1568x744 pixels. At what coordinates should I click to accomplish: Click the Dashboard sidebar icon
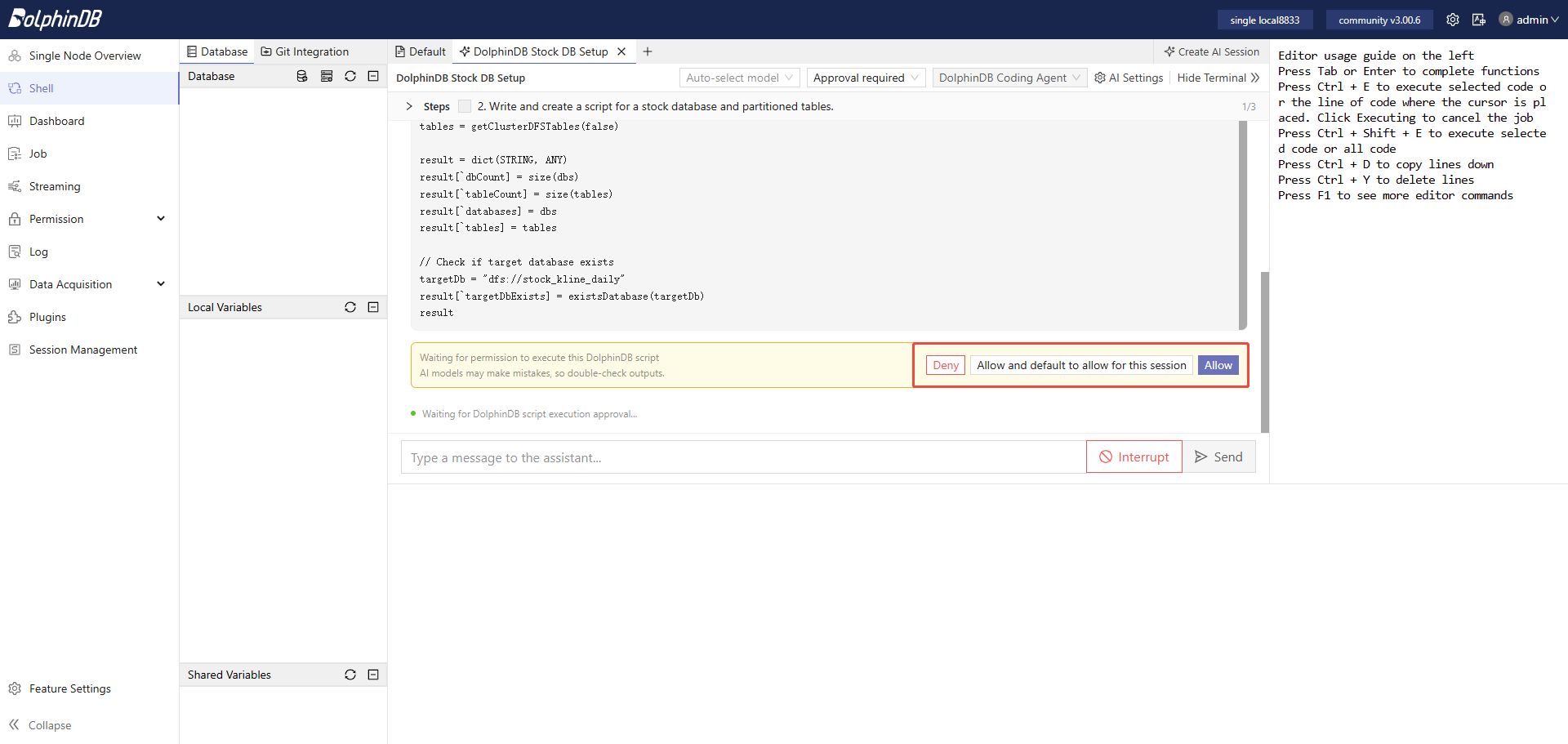(15, 121)
